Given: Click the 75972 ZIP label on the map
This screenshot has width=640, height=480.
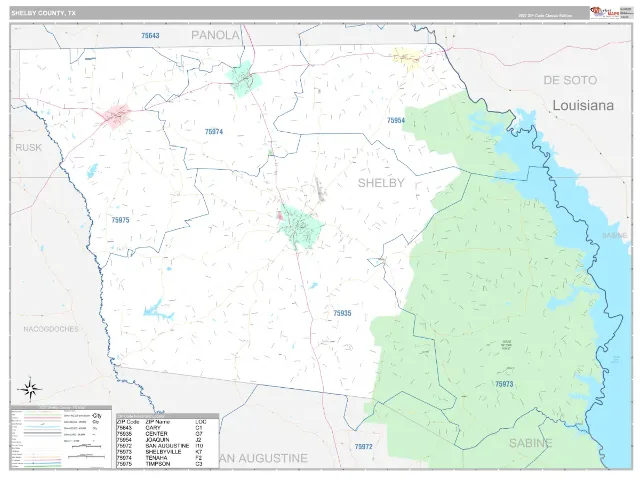Looking at the screenshot, I should (364, 447).
